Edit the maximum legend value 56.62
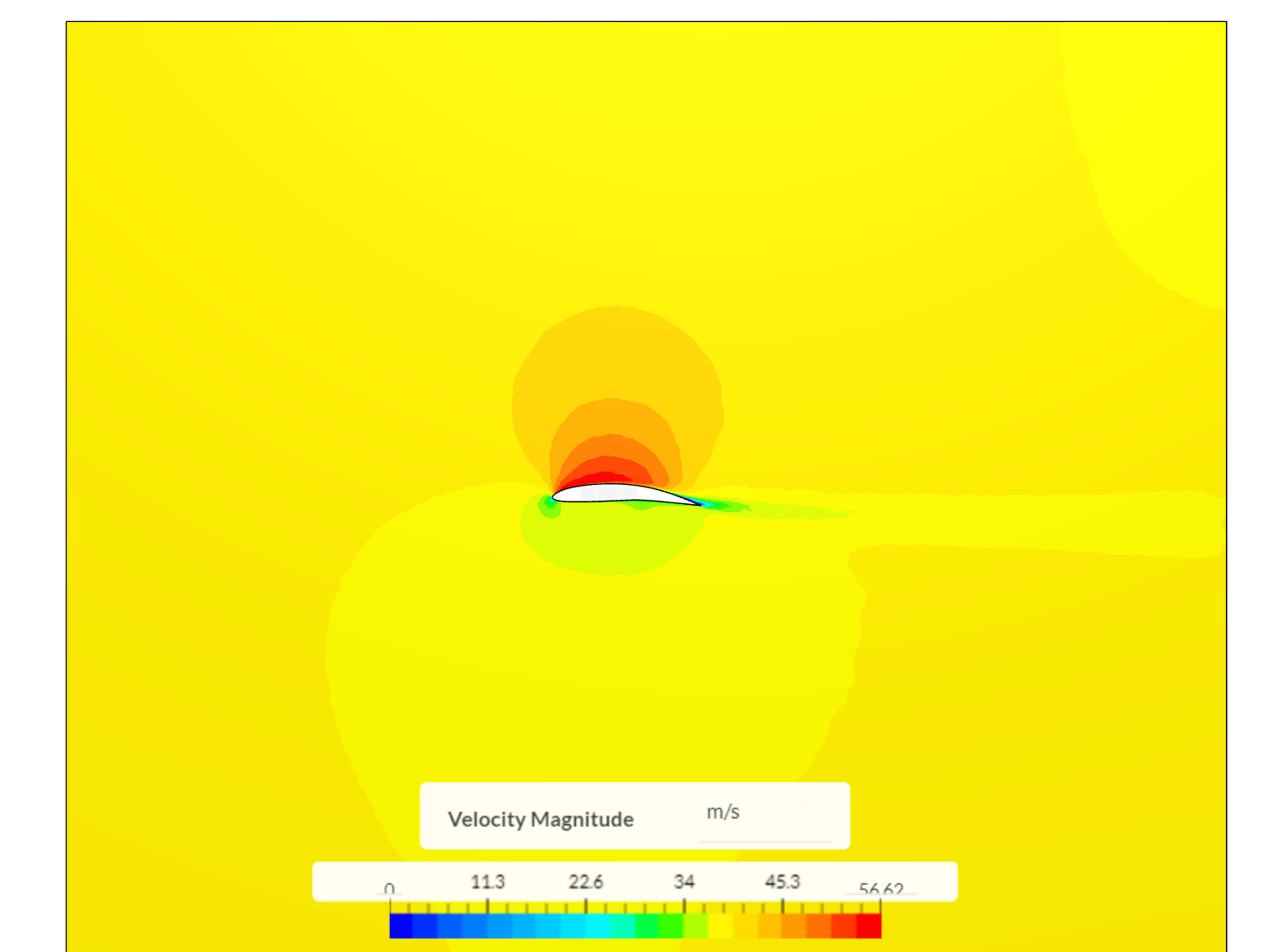Viewport: 1270px width, 952px height. point(881,889)
